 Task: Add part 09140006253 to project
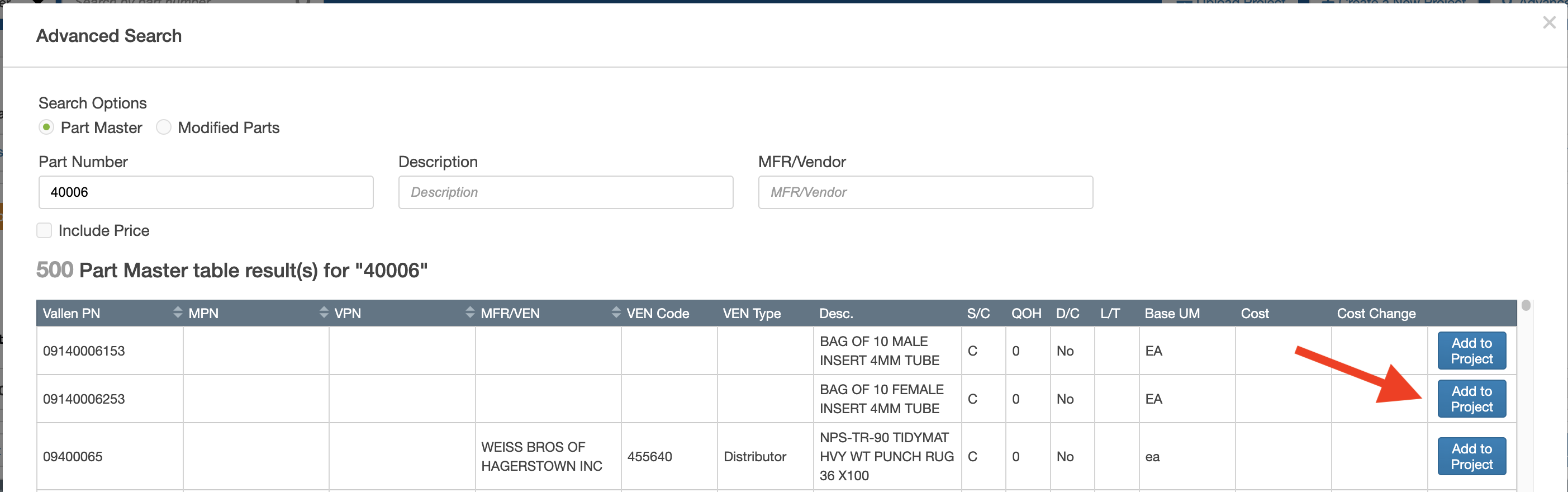[x=1471, y=399]
